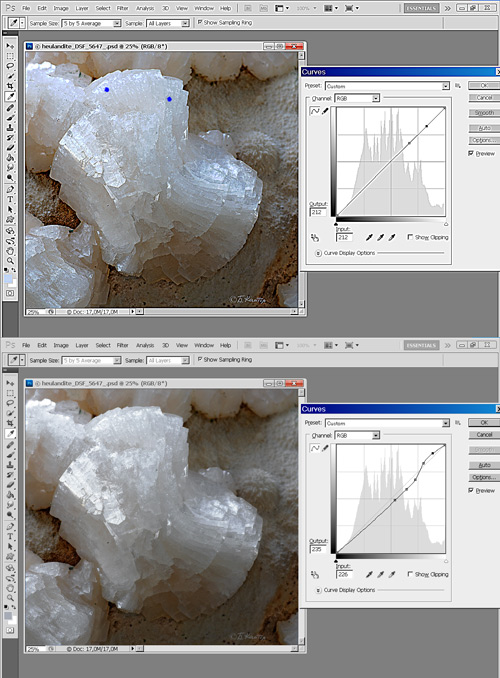
Task: Select the Pen tool in upper Photoshop window
Action: coord(10,189)
